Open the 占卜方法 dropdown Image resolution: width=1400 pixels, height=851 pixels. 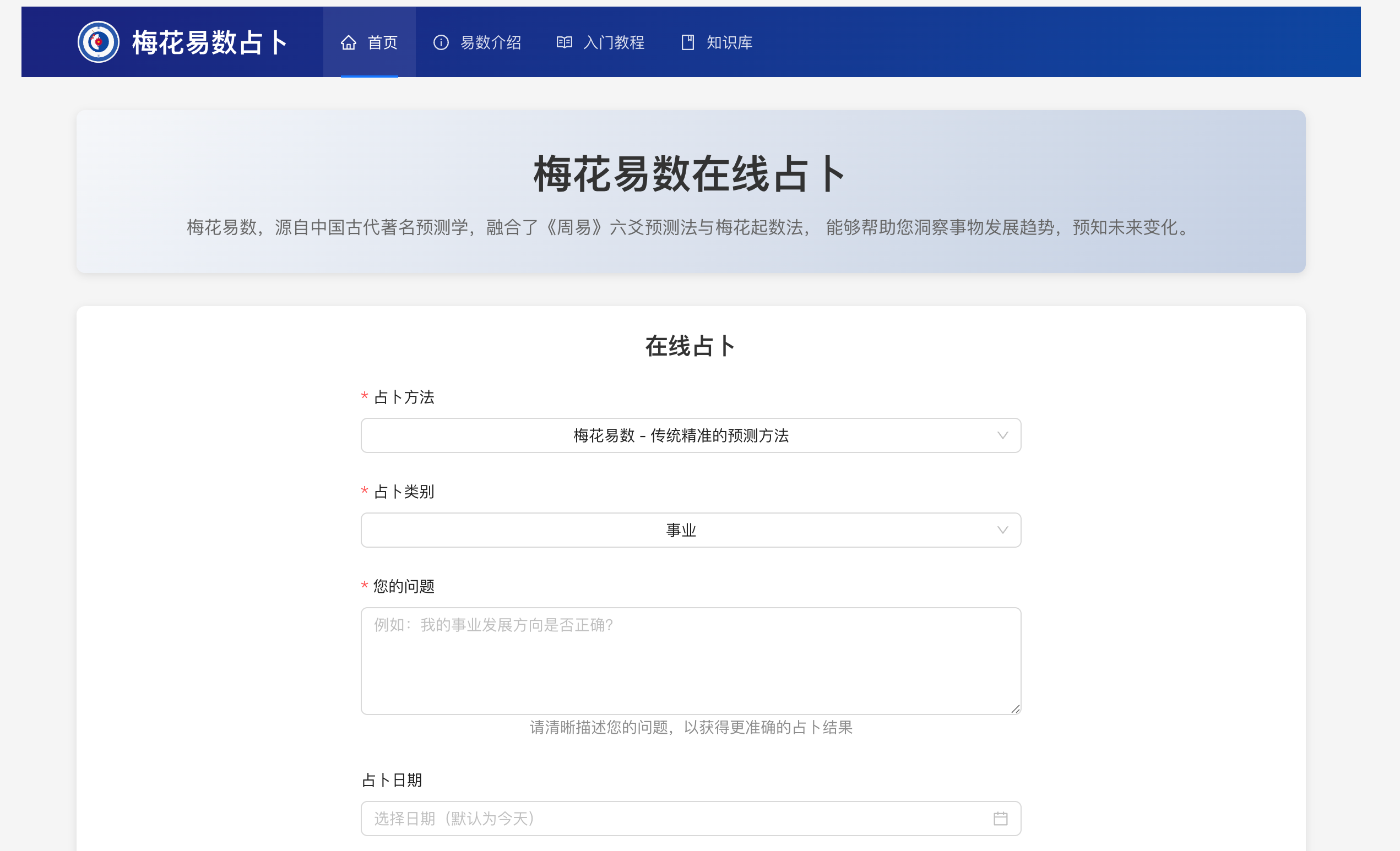click(690, 435)
